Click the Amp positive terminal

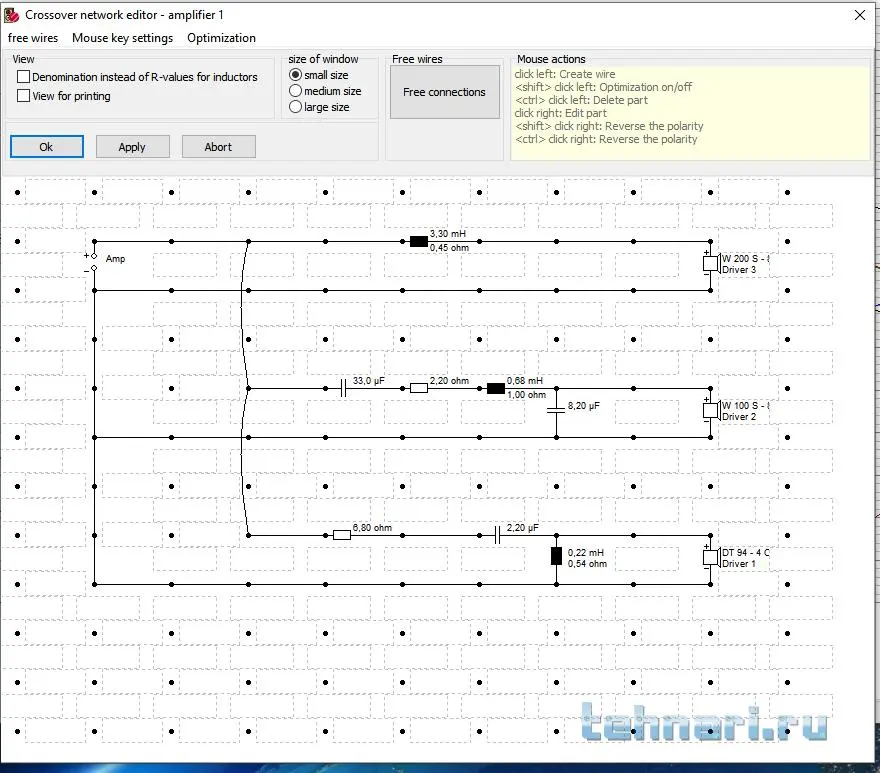pos(94,256)
